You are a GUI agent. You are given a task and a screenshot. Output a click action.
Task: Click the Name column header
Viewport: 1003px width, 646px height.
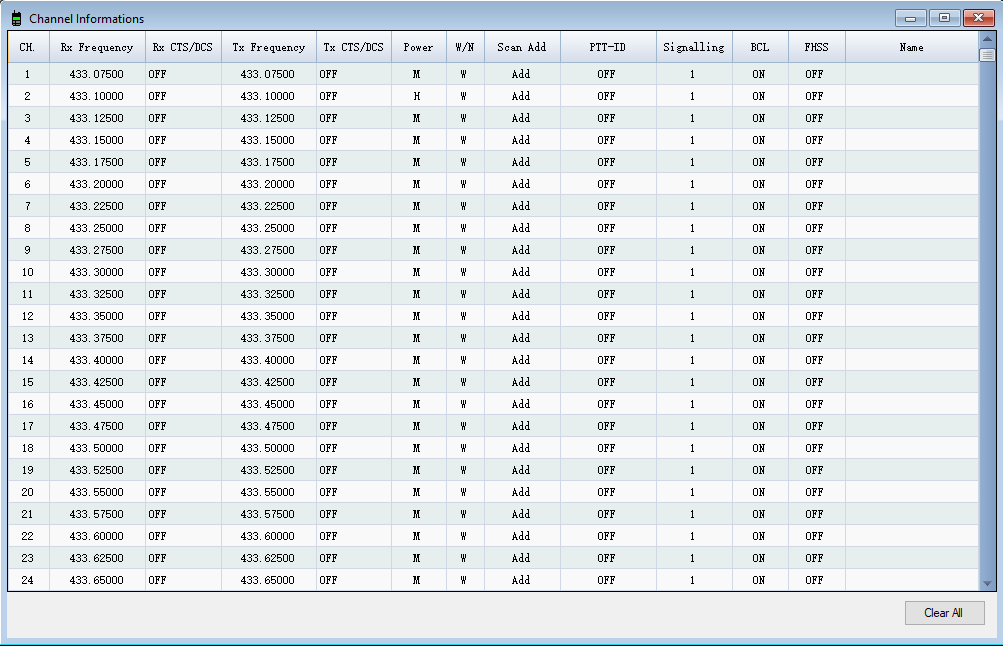(x=911, y=47)
